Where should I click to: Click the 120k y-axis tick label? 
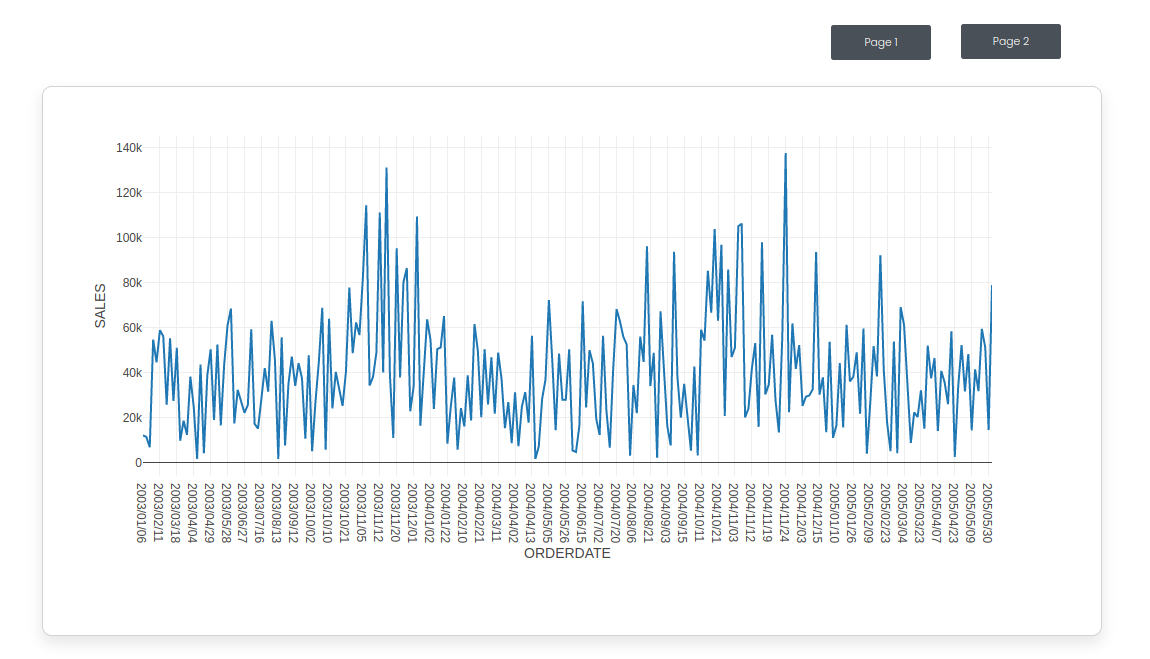pos(129,193)
